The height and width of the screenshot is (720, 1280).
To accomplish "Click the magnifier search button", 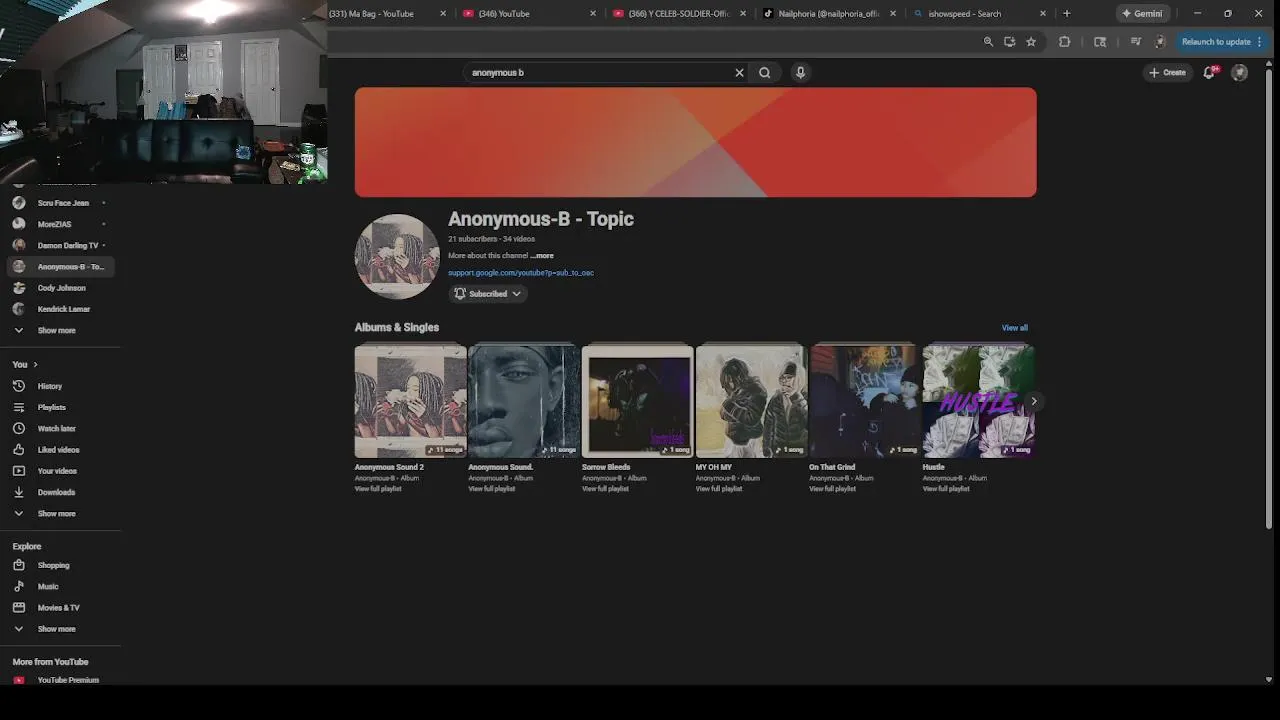I will pyautogui.click(x=764, y=72).
